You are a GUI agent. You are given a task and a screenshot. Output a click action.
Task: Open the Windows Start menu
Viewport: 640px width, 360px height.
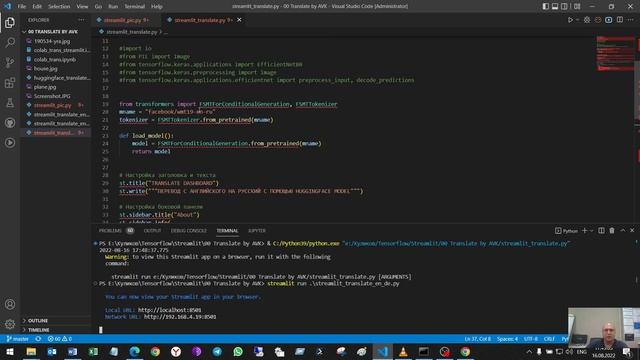[10, 351]
